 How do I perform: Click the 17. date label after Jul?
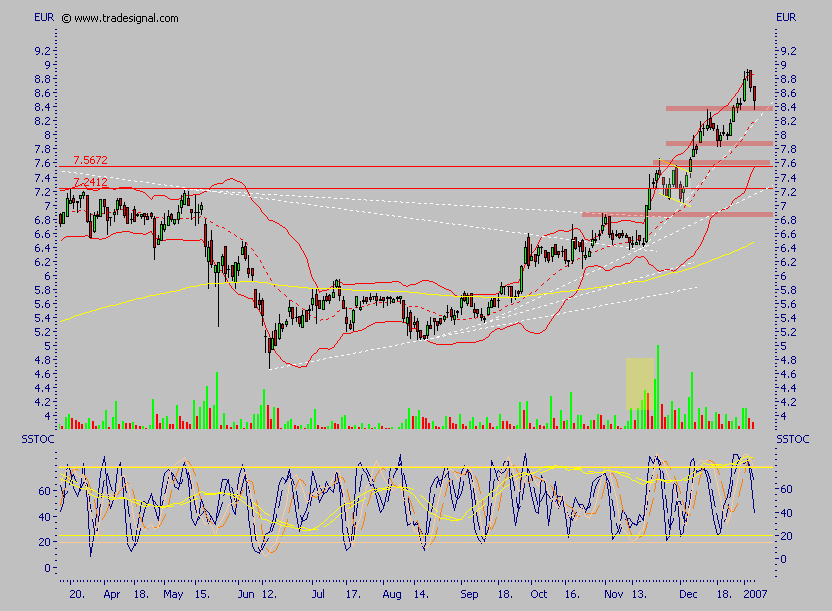click(353, 594)
